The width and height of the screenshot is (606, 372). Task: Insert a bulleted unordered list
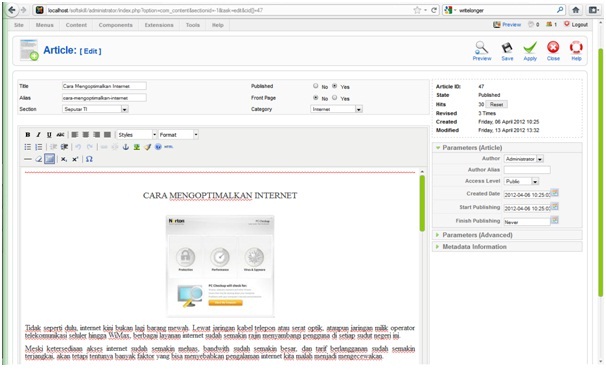tap(27, 147)
